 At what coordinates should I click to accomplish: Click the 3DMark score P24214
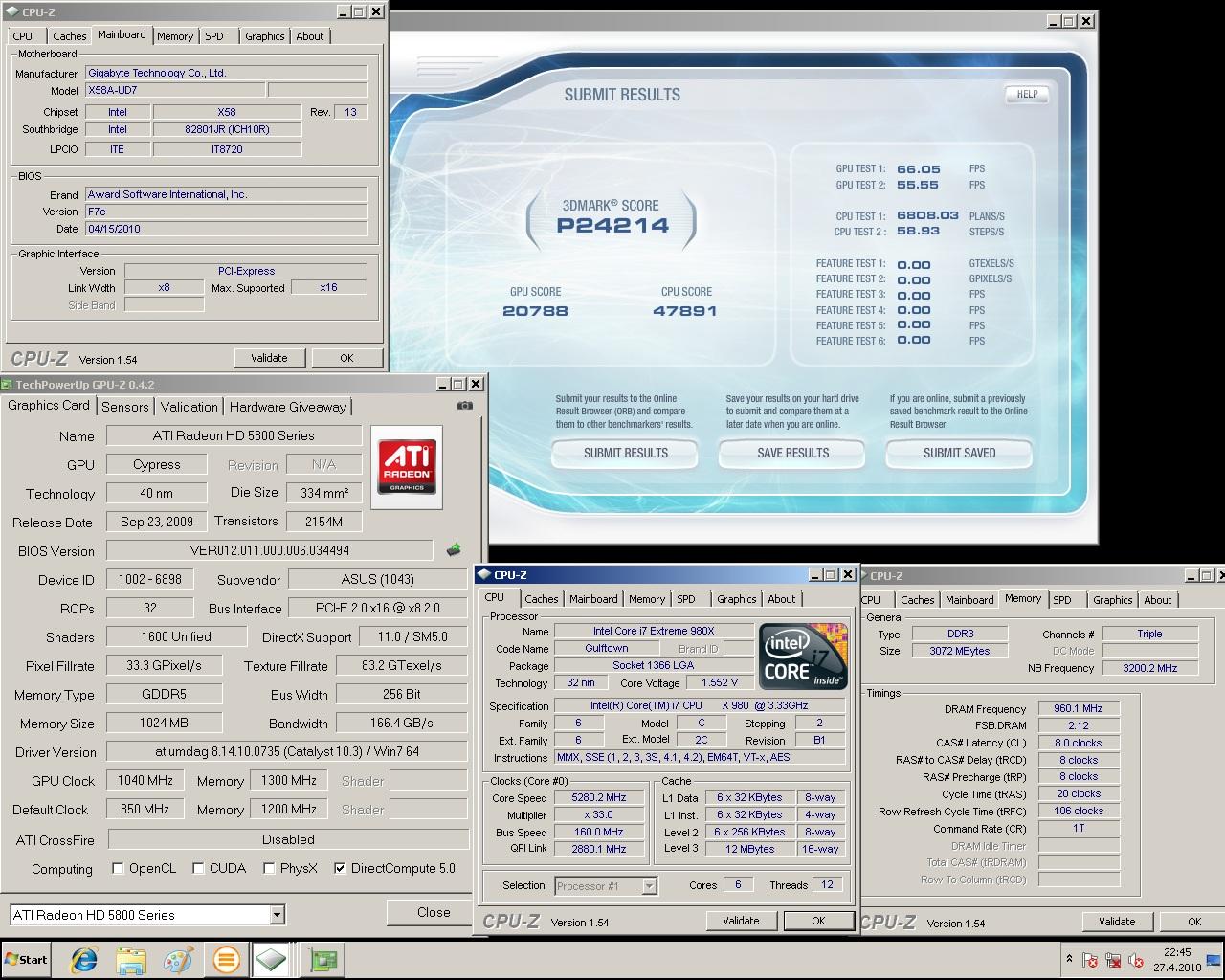point(612,227)
